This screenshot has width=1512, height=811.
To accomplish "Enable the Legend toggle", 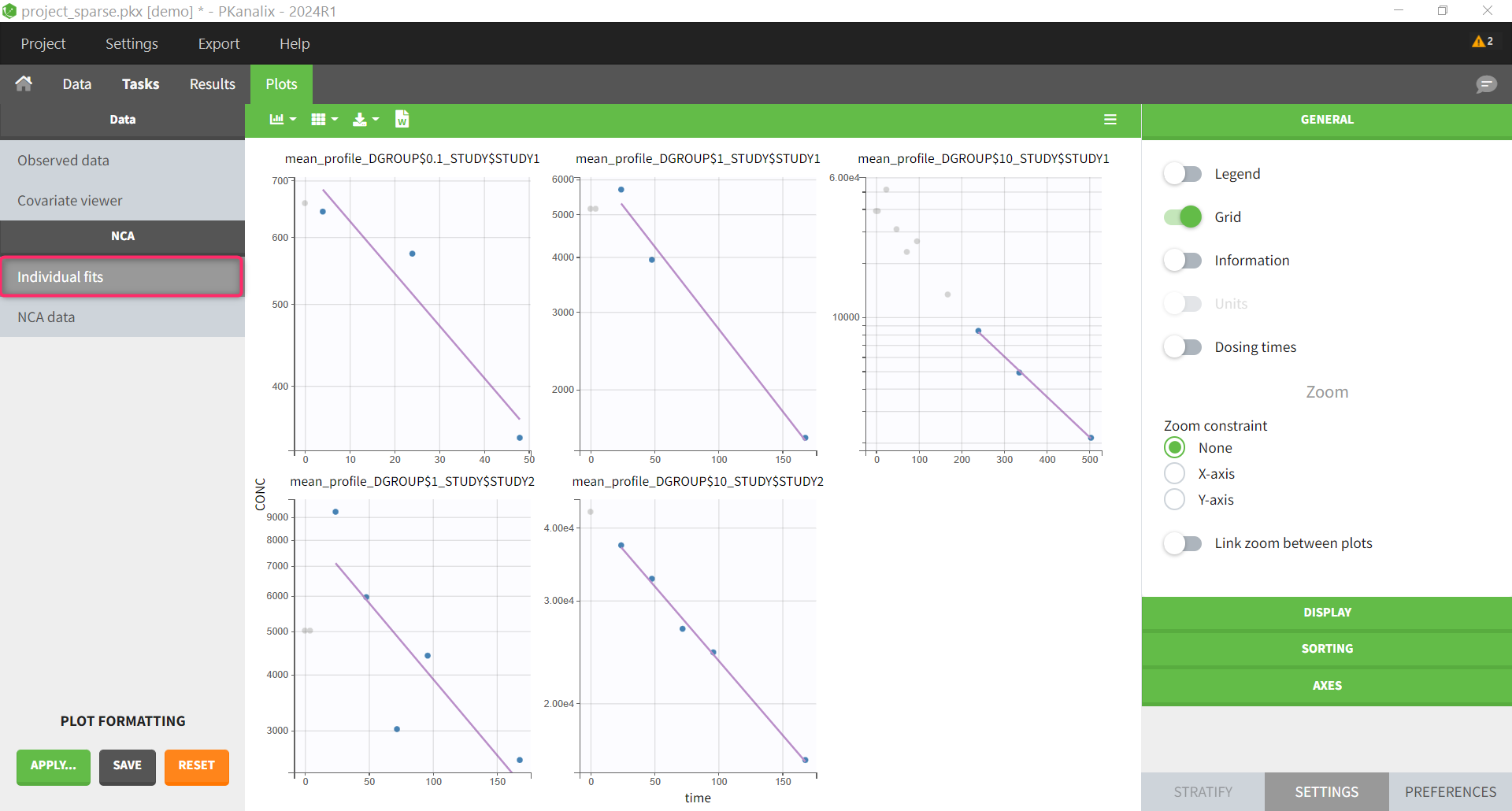I will [1182, 174].
